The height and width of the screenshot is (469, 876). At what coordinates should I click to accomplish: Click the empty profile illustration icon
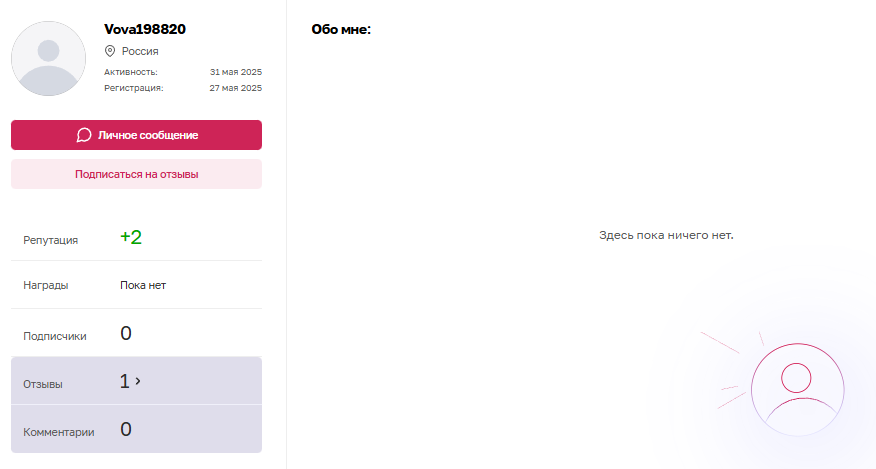795,389
